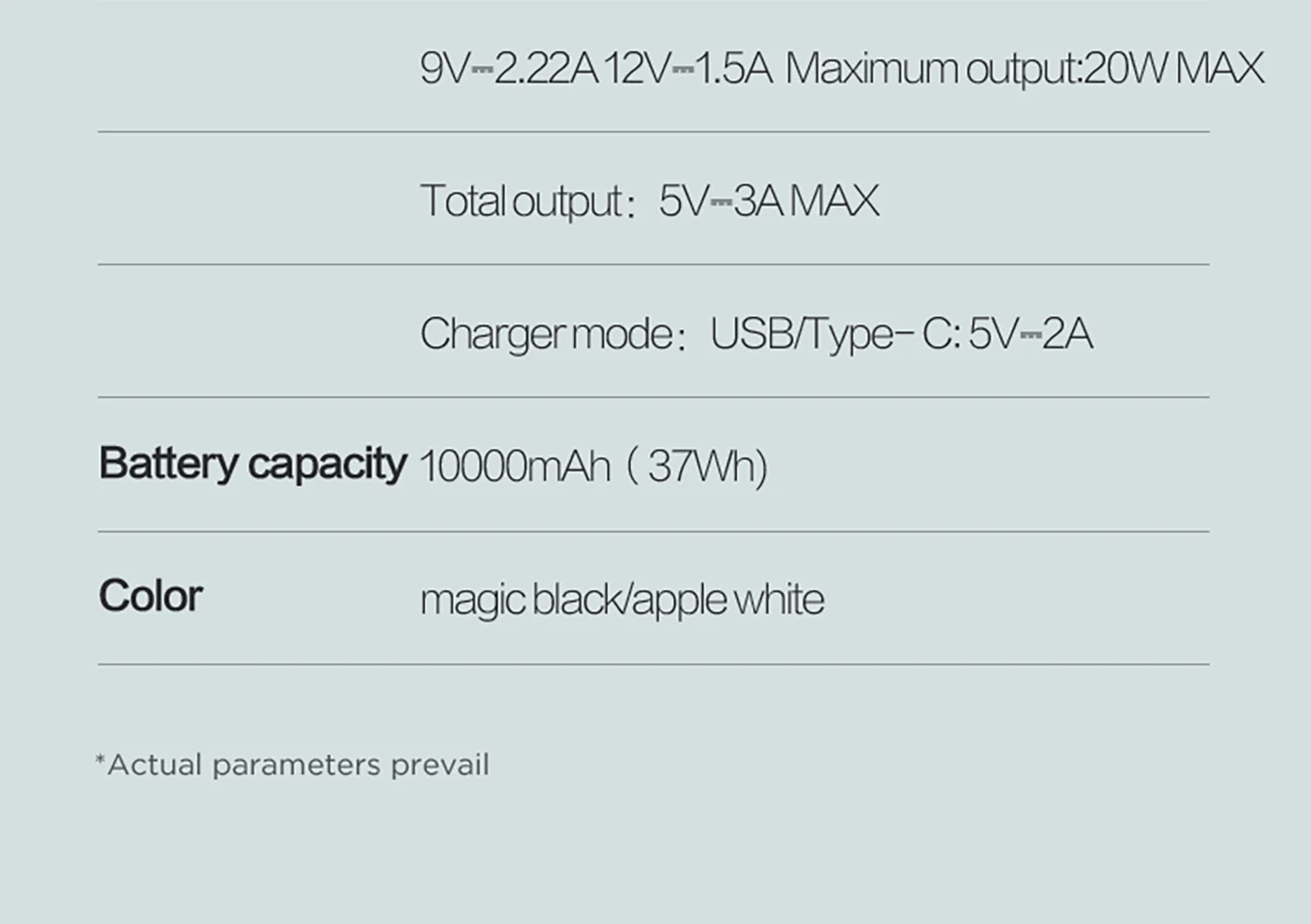Click the asterisk before the footnote
Screen dimensions: 1311x924
click(x=100, y=760)
